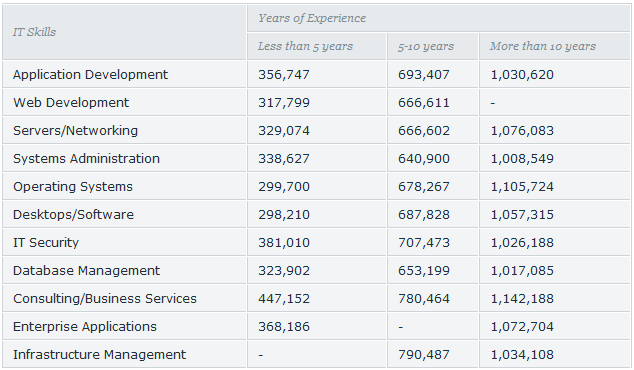Click the Desktops/Software row label
This screenshot has height=370, width=634.
pos(73,214)
